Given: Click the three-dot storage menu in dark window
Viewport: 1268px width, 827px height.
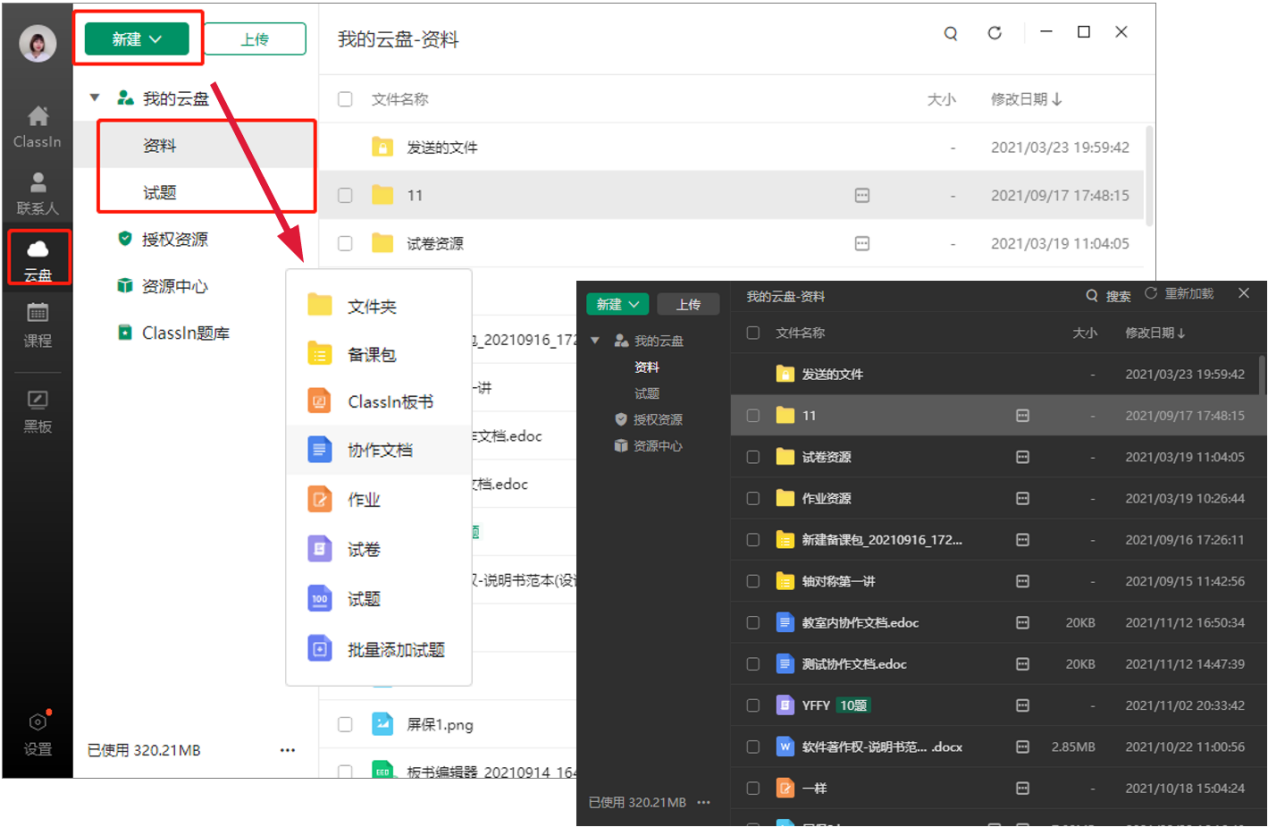Looking at the screenshot, I should pos(703,802).
